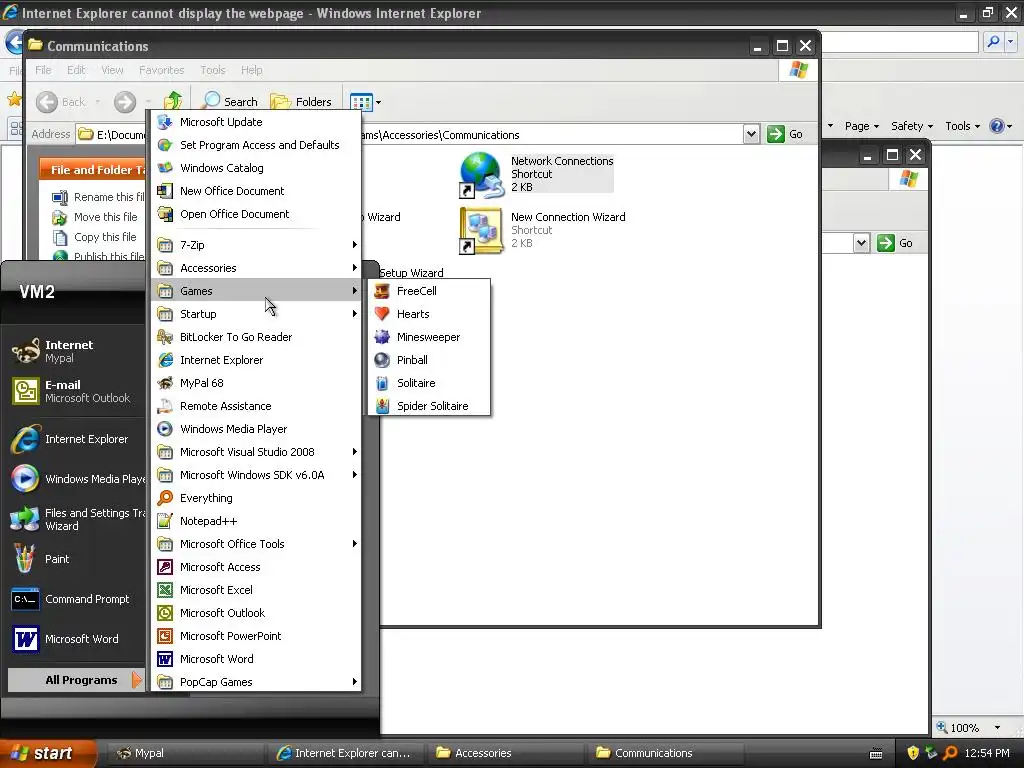1024x768 pixels.
Task: Expand Microsoft Windows SDK v6.0A folder
Action: coord(256,475)
